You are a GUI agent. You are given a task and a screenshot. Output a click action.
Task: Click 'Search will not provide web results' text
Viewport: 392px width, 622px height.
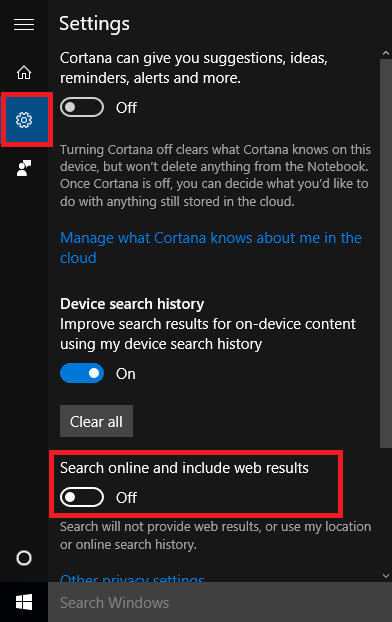pyautogui.click(x=215, y=536)
